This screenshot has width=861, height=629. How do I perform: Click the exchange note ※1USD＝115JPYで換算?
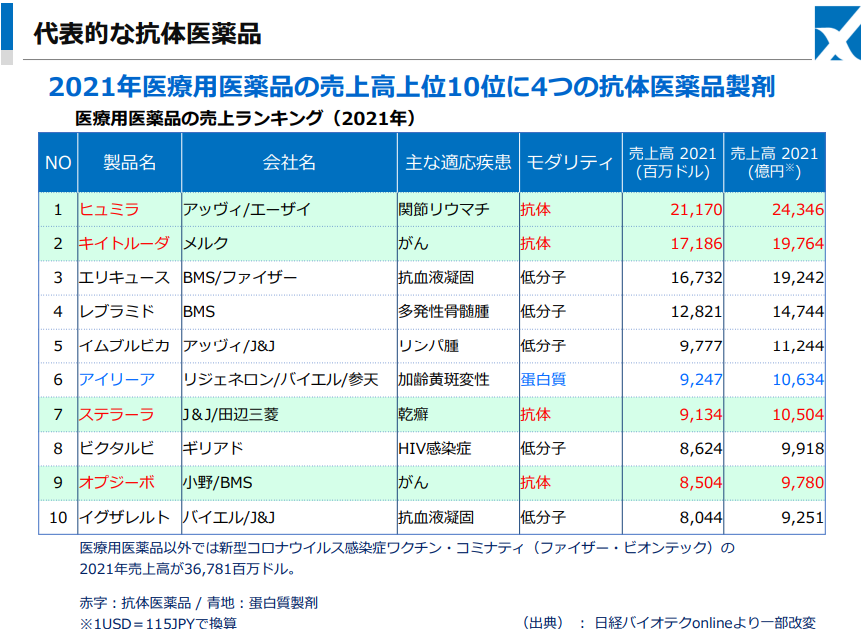(158, 622)
